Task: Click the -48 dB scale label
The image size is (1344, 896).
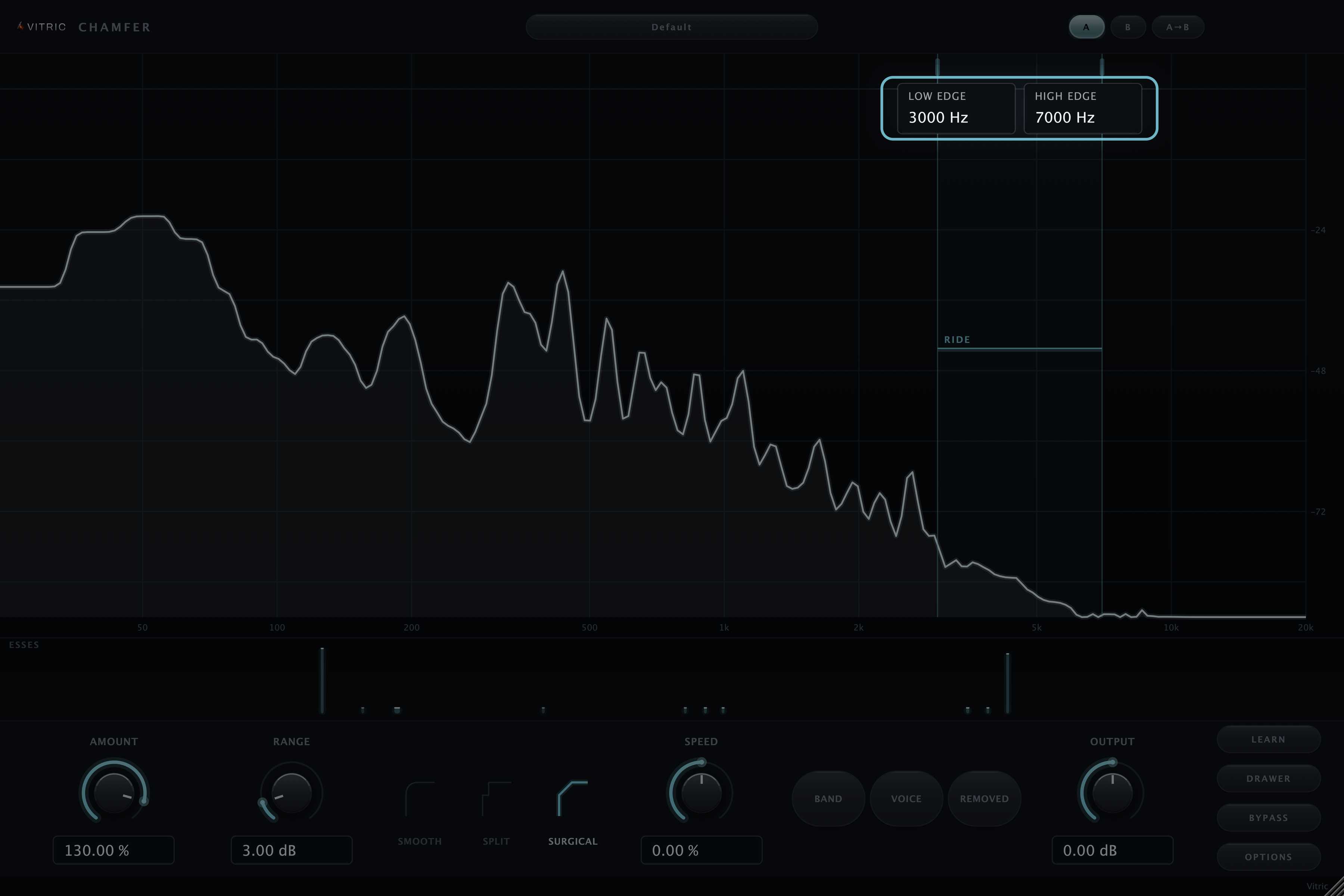Action: pos(1318,371)
